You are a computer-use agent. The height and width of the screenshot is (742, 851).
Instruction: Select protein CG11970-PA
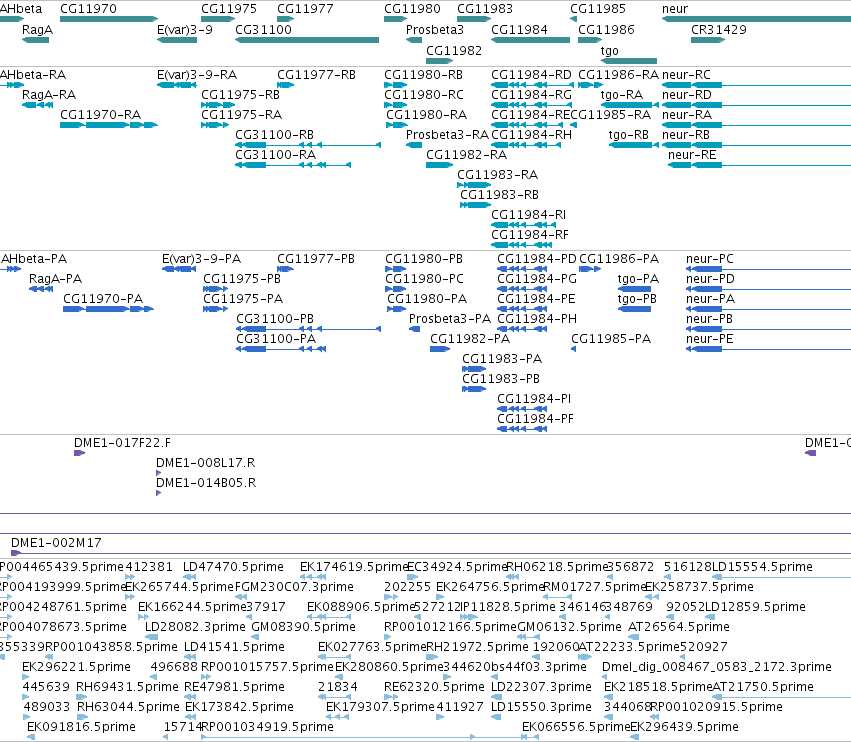click(x=109, y=309)
